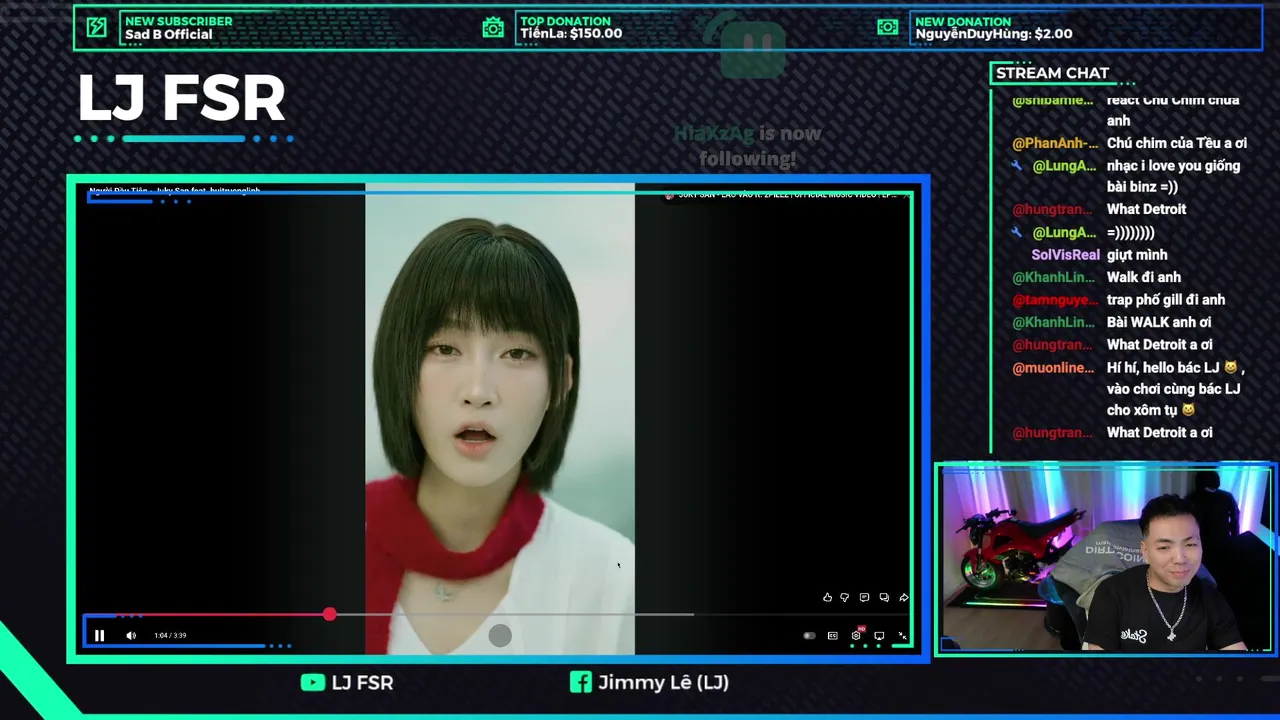
Task: Toggle the autoplay switch in player
Action: 809,635
